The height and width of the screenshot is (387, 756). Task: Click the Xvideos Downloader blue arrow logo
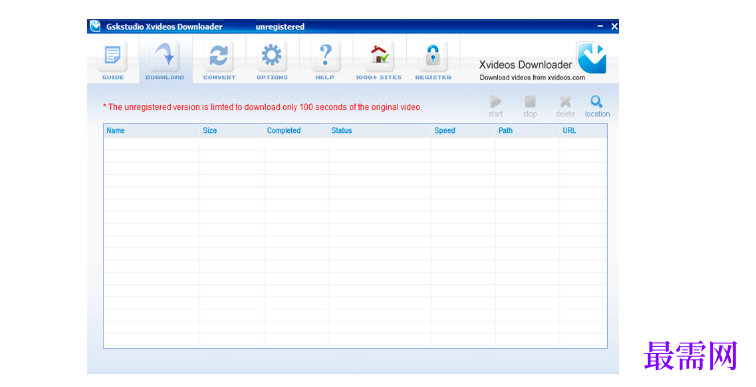coord(592,57)
